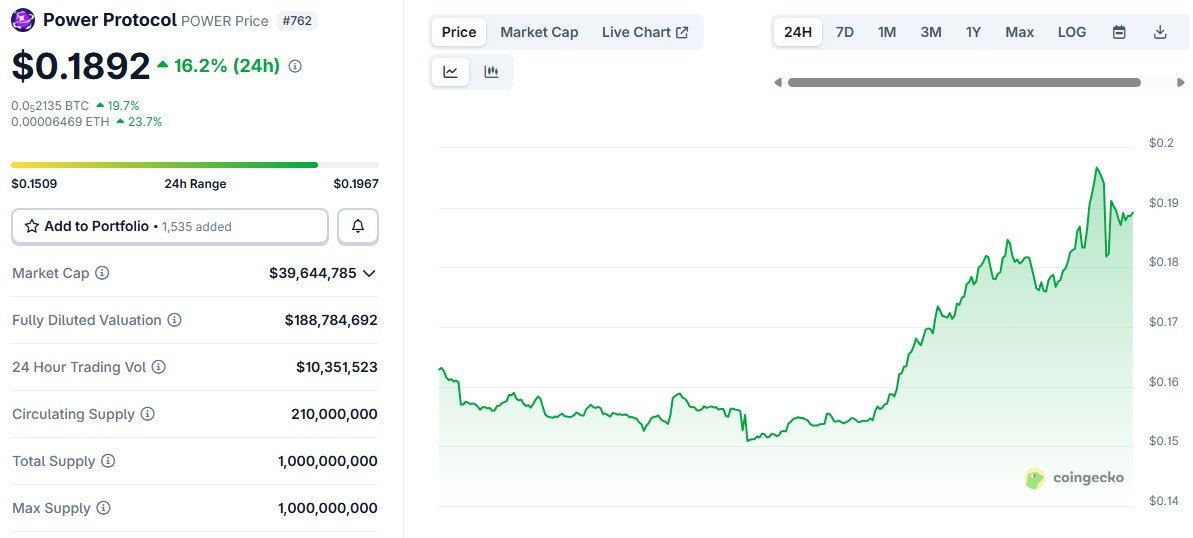Click the #762 rank badge
This screenshot has height=538, width=1193.
click(x=297, y=21)
